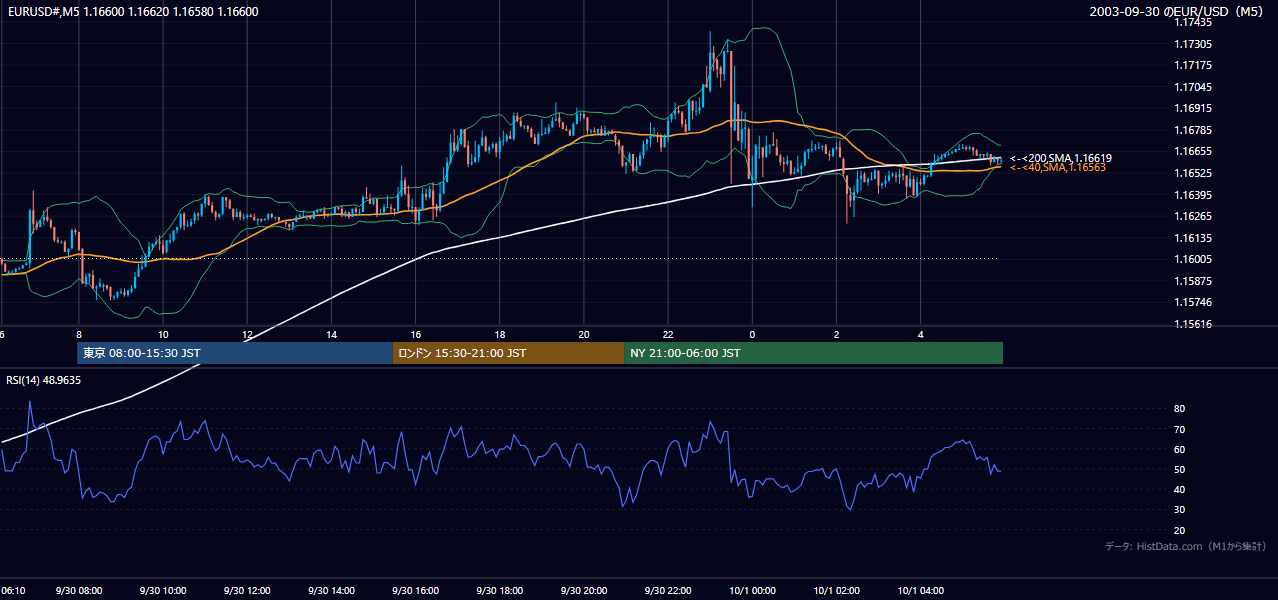This screenshot has width=1278, height=600.
Task: Click the 40 SMA 1.16563 label
Action: point(1057,168)
